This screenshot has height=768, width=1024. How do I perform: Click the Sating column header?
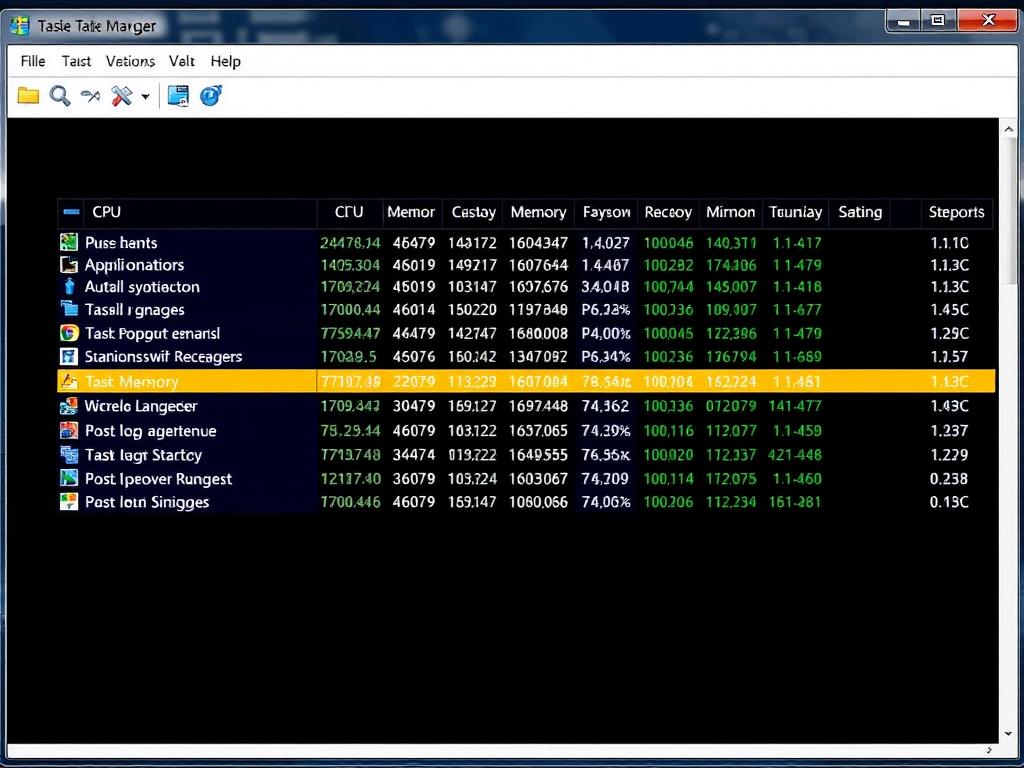tap(860, 212)
